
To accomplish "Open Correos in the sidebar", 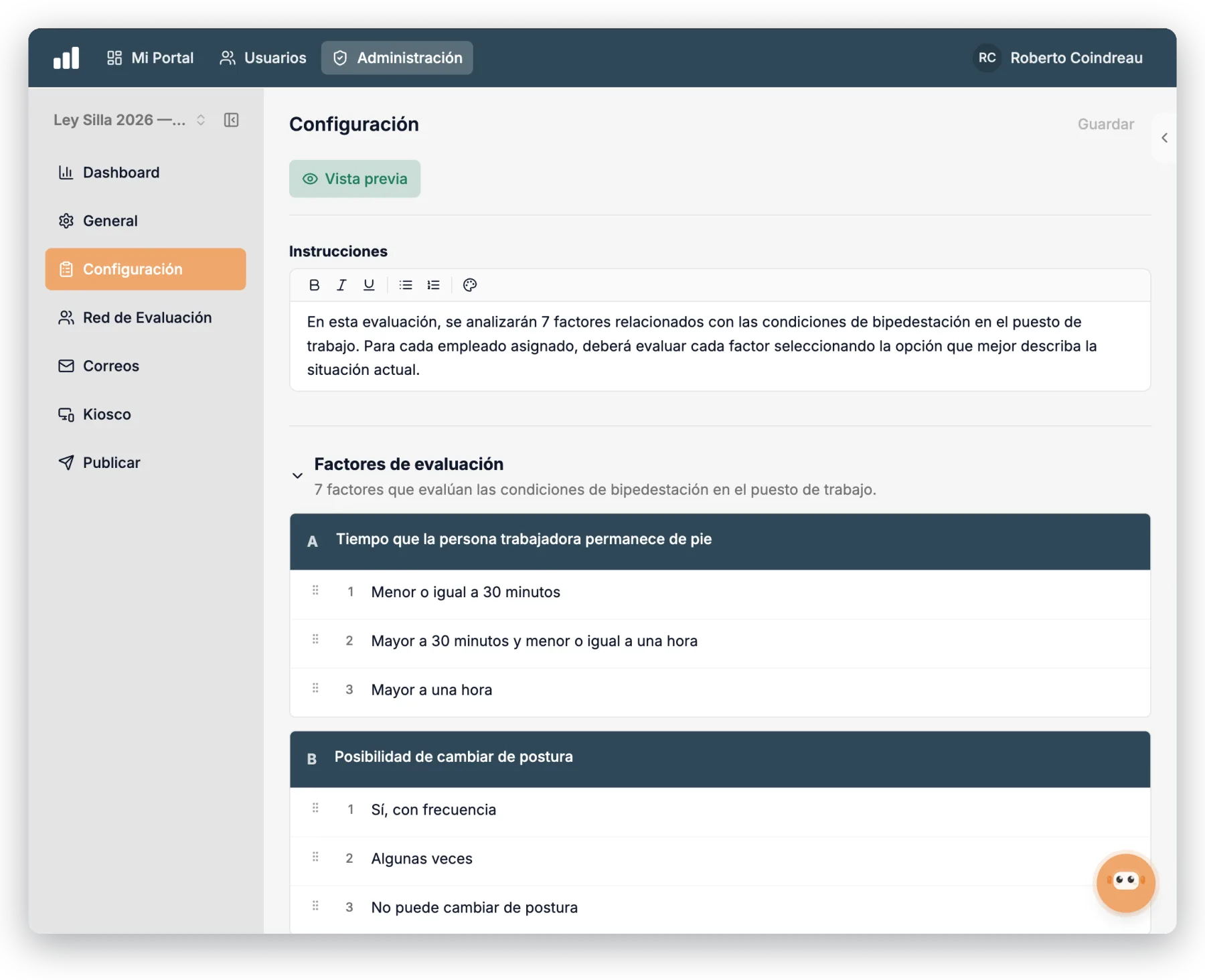I will pos(146,366).
